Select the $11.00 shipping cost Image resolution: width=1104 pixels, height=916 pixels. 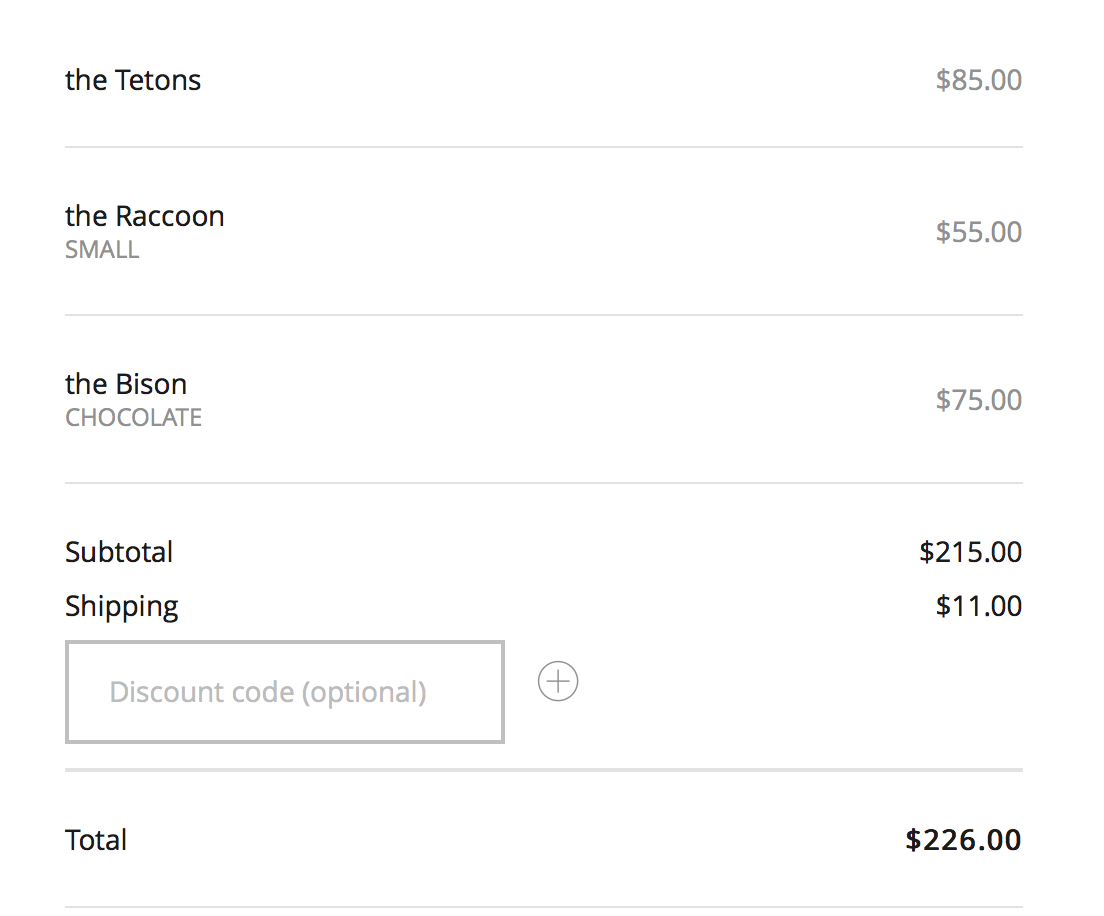(978, 606)
